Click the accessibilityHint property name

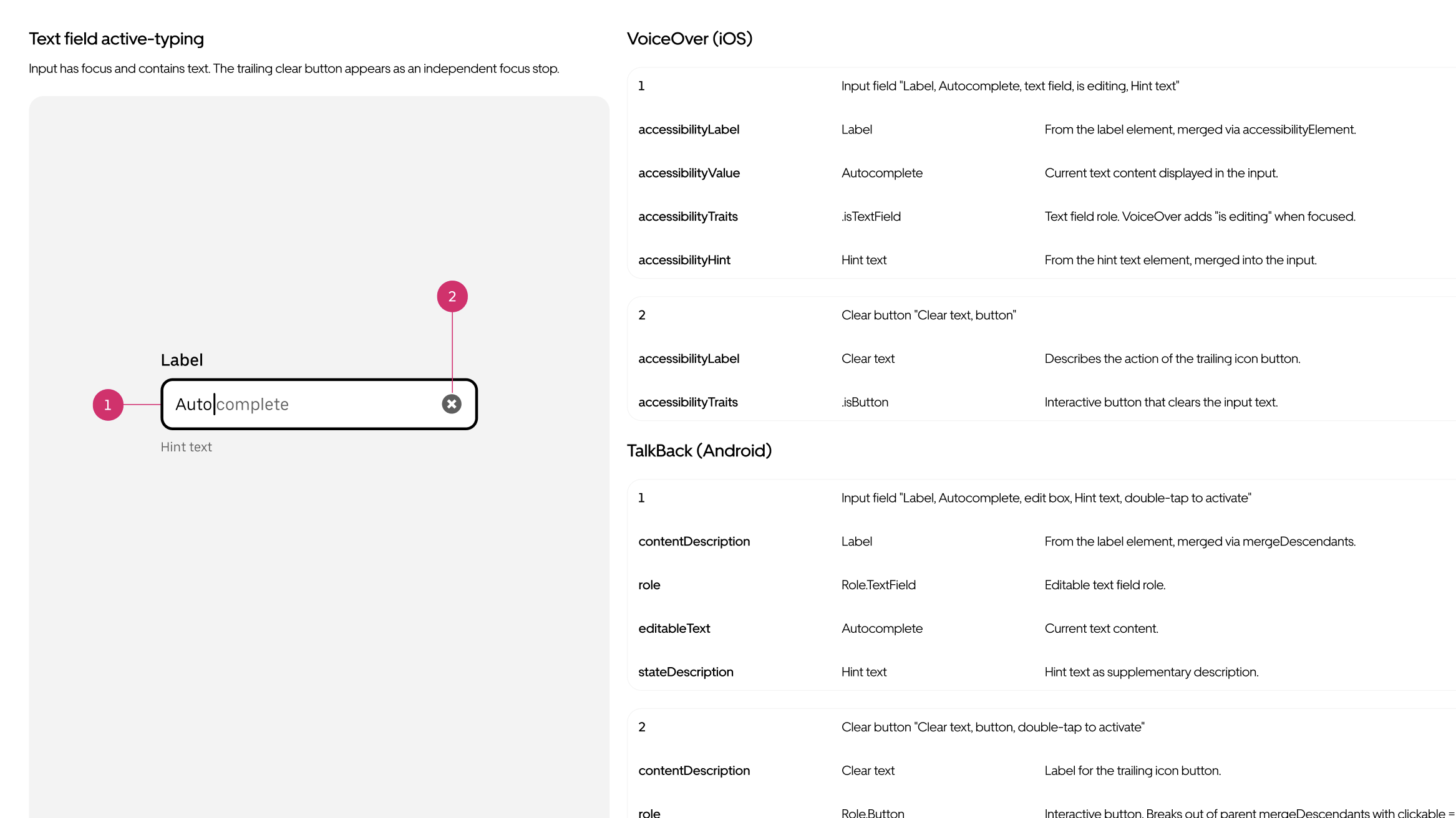click(684, 260)
